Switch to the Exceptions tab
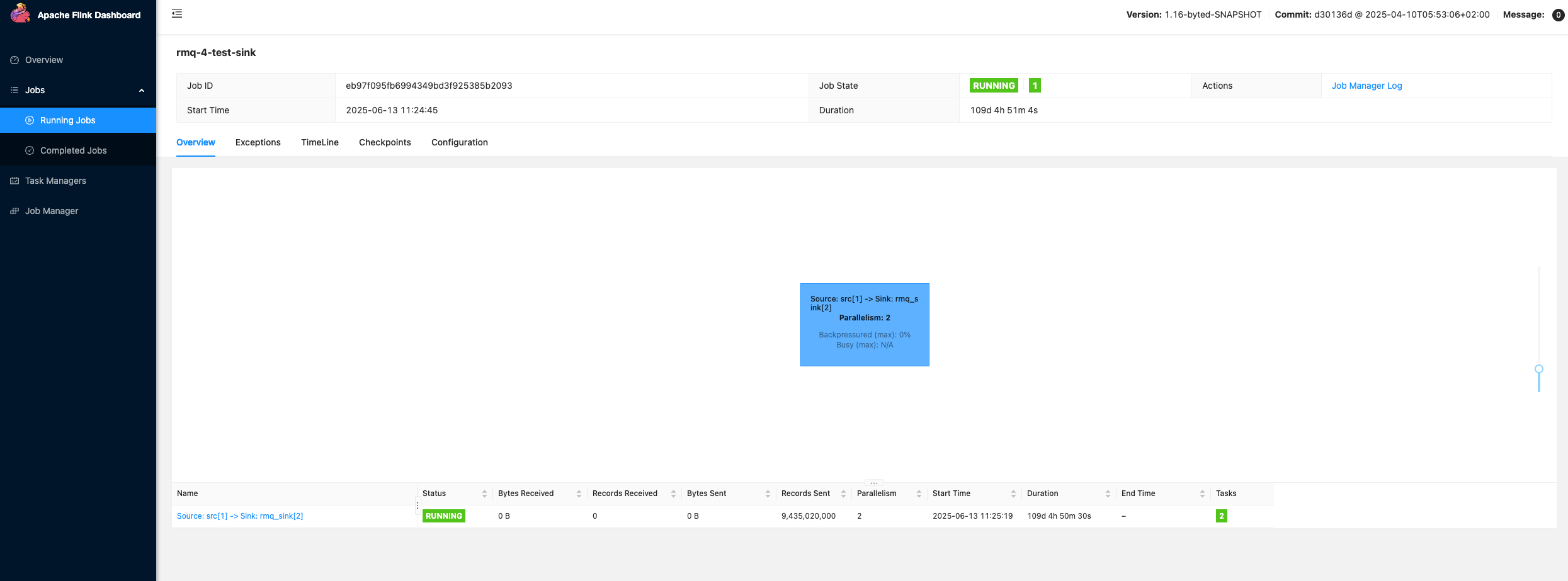This screenshot has width=1568, height=581. (x=258, y=142)
